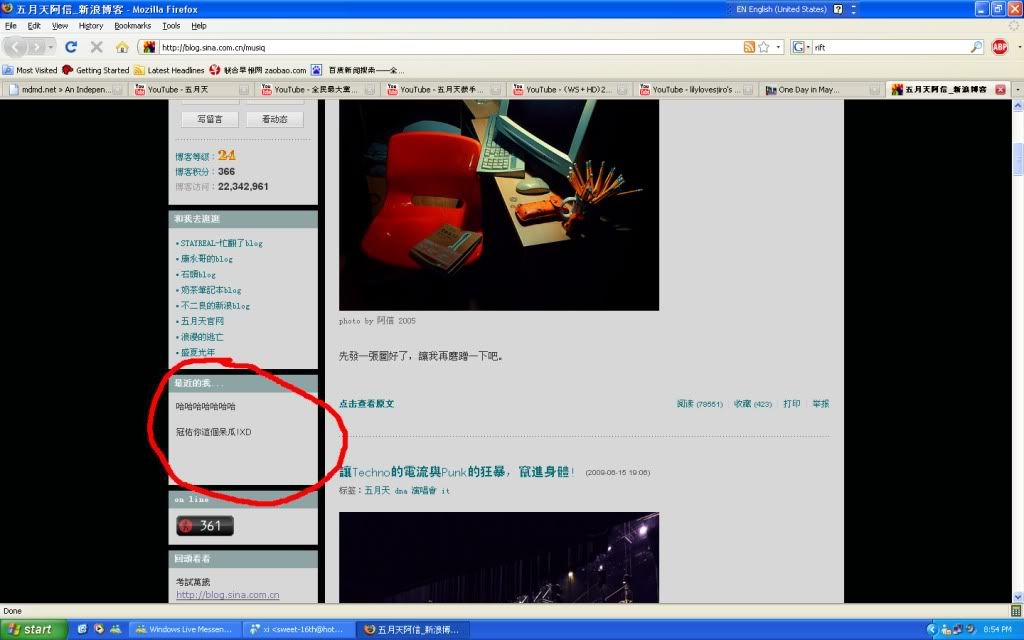Open the 石頭blog link
The image size is (1024, 640).
[x=198, y=274]
